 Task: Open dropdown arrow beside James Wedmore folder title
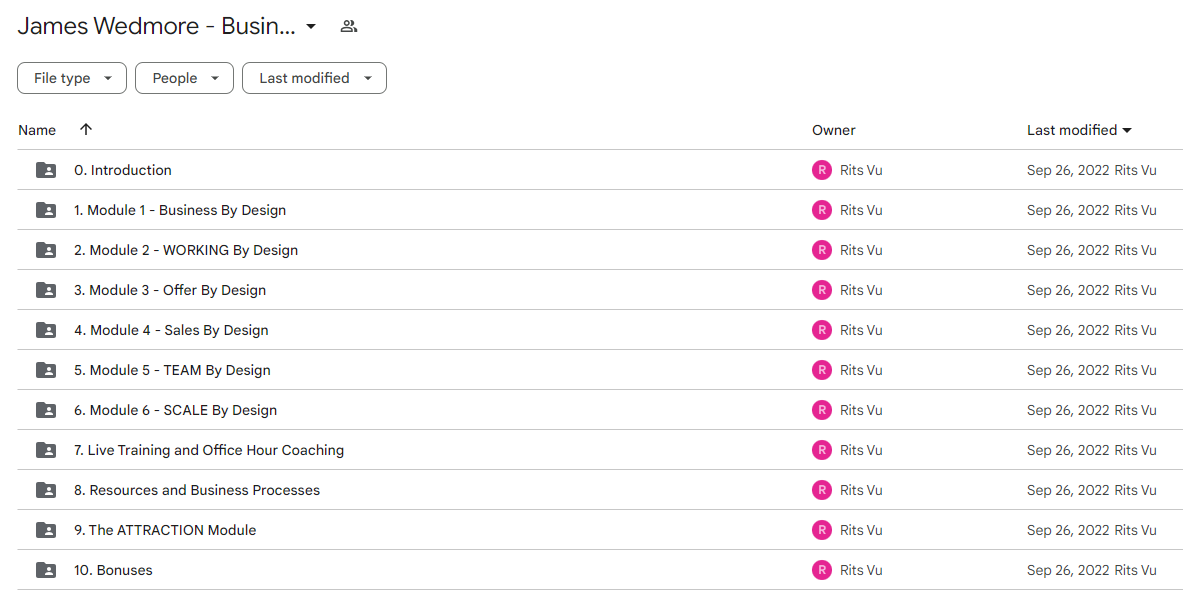[311, 26]
